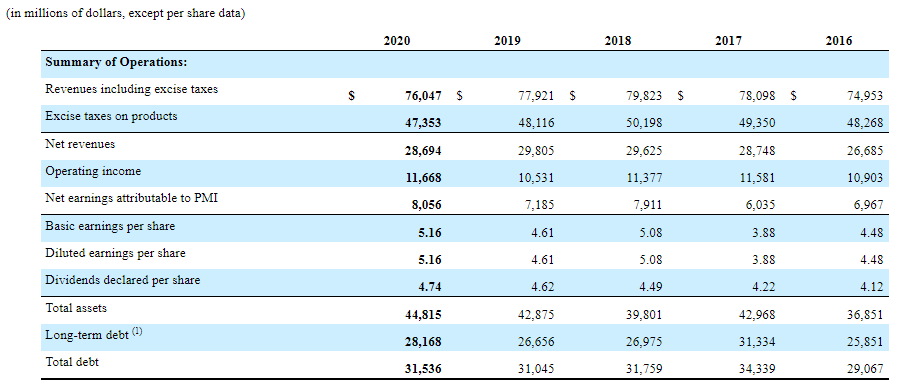Click the Basic earnings per share label
The image size is (902, 387).
pyautogui.click(x=110, y=226)
